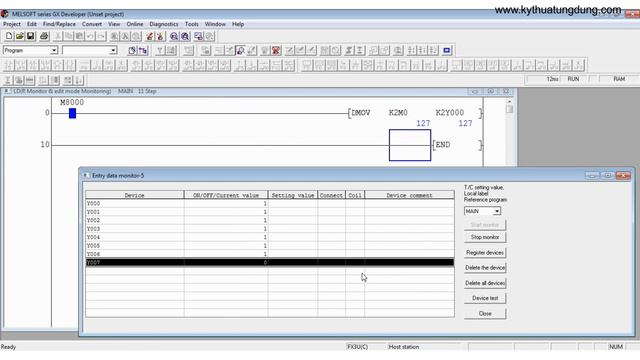640x360 pixels.
Task: Click the Print icon in toolbar
Action: (x=44, y=36)
